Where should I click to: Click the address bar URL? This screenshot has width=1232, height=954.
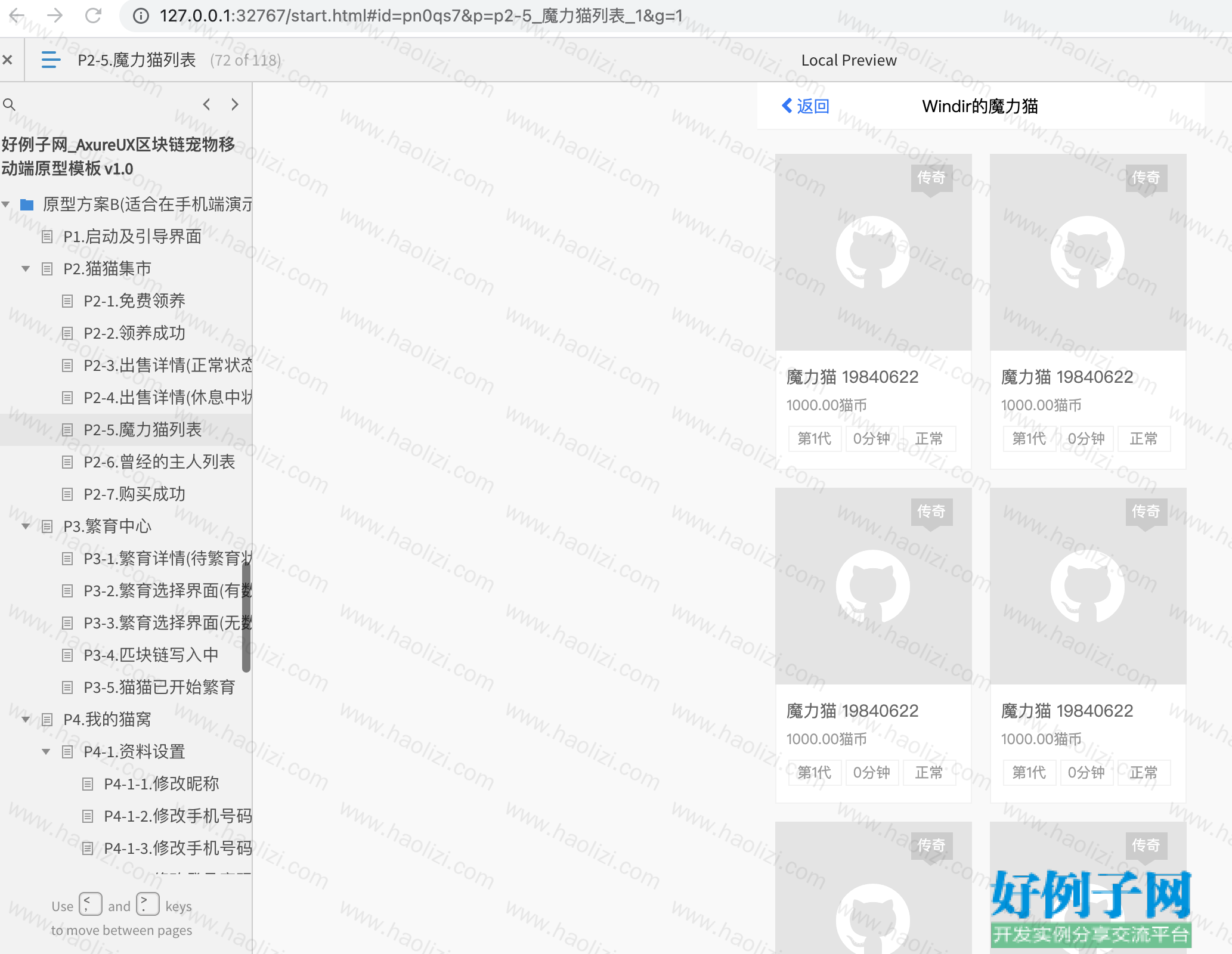click(421, 16)
